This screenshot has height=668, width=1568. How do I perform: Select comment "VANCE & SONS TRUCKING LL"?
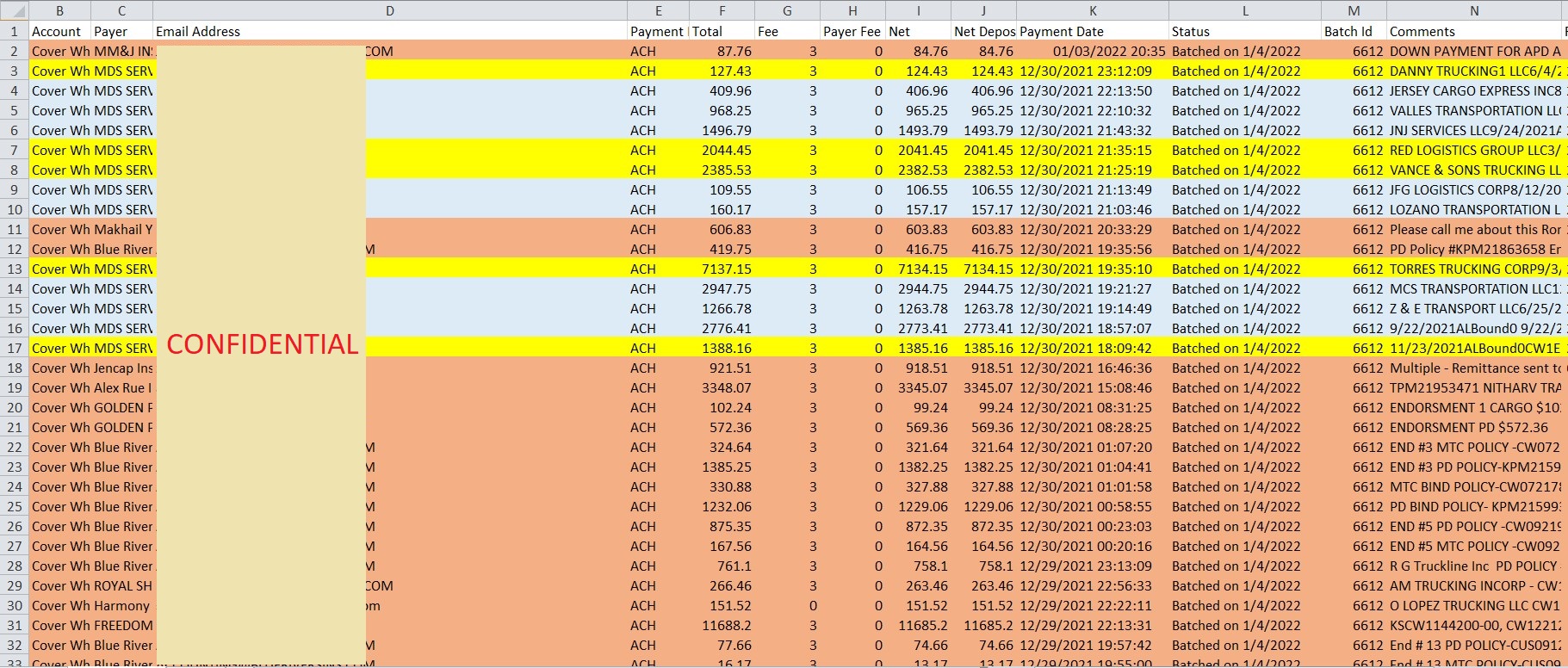[x=1474, y=170]
